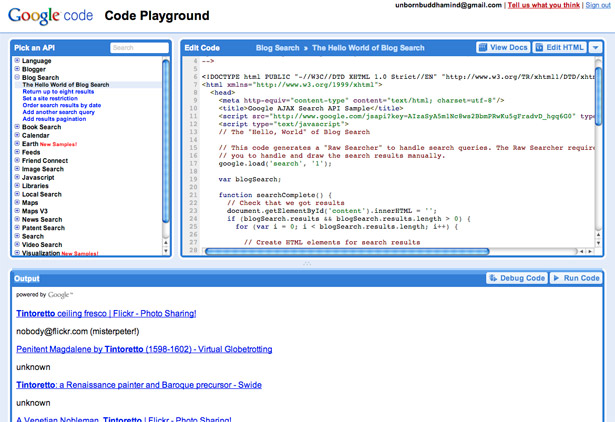
Task: Open Add results pagination sample
Action: pos(54,119)
